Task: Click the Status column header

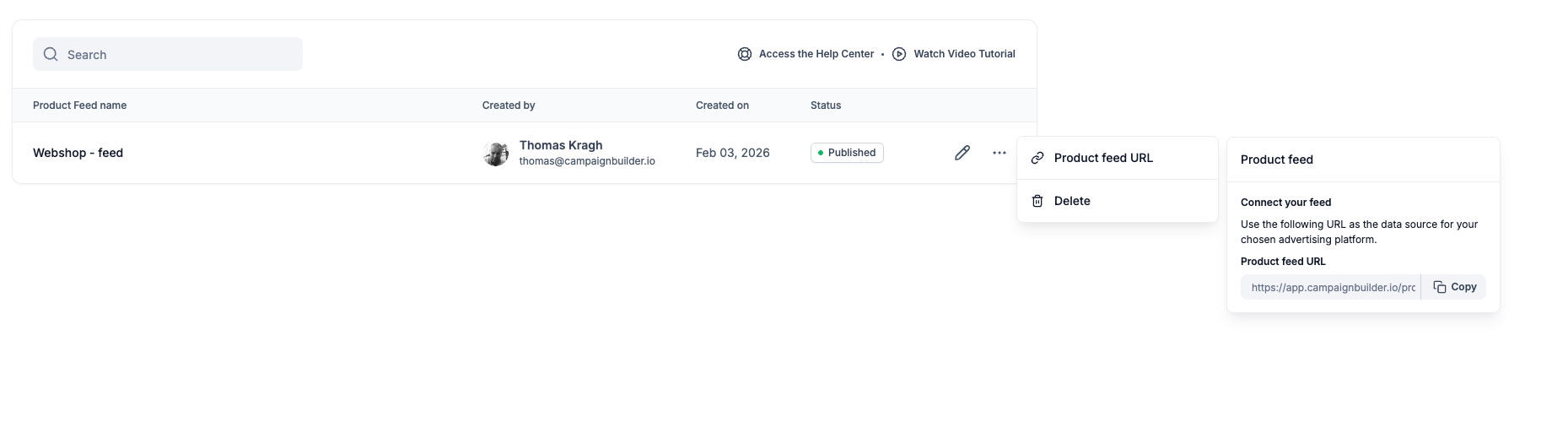Action: coord(826,105)
